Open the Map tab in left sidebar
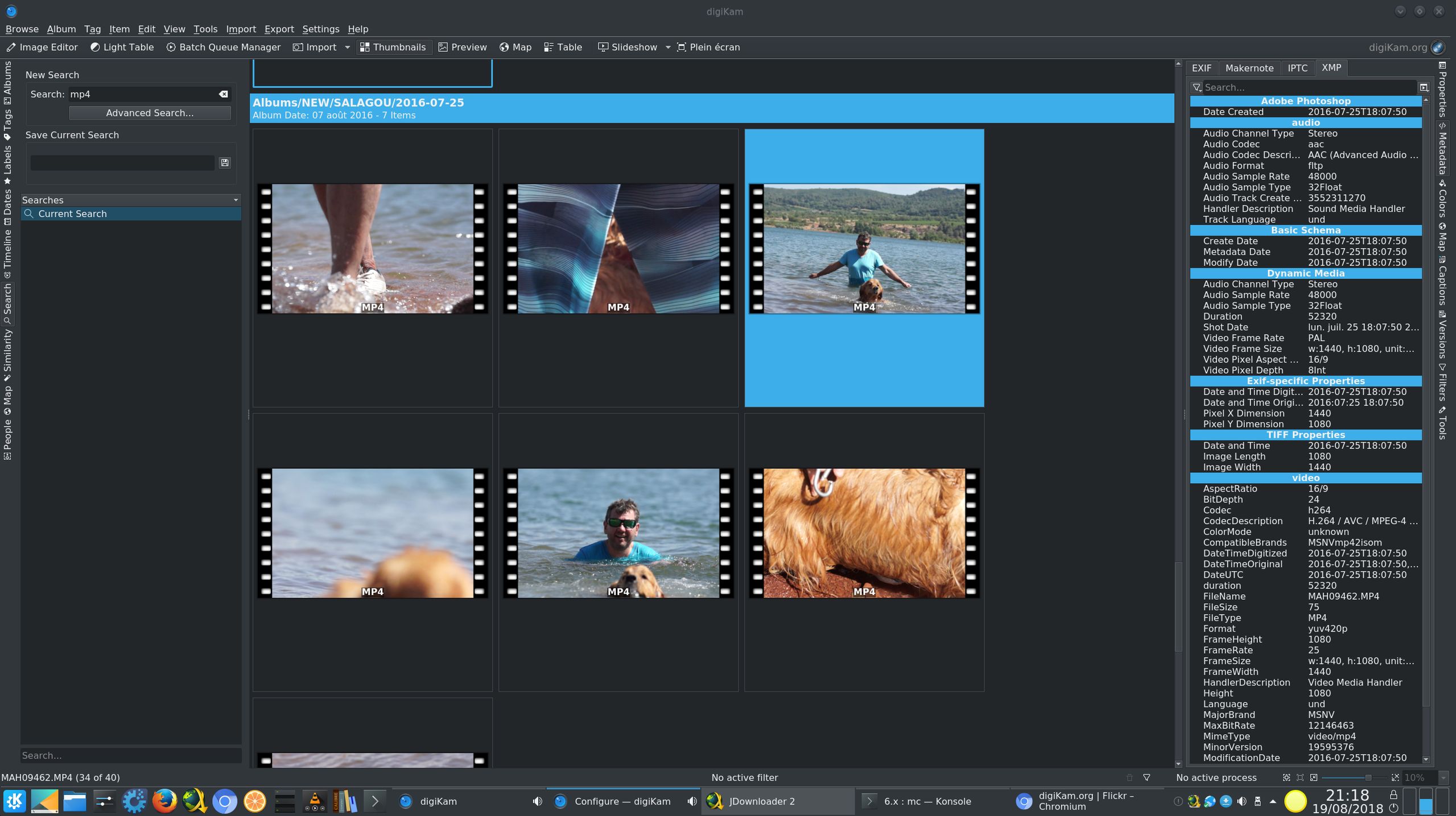 click(x=7, y=400)
